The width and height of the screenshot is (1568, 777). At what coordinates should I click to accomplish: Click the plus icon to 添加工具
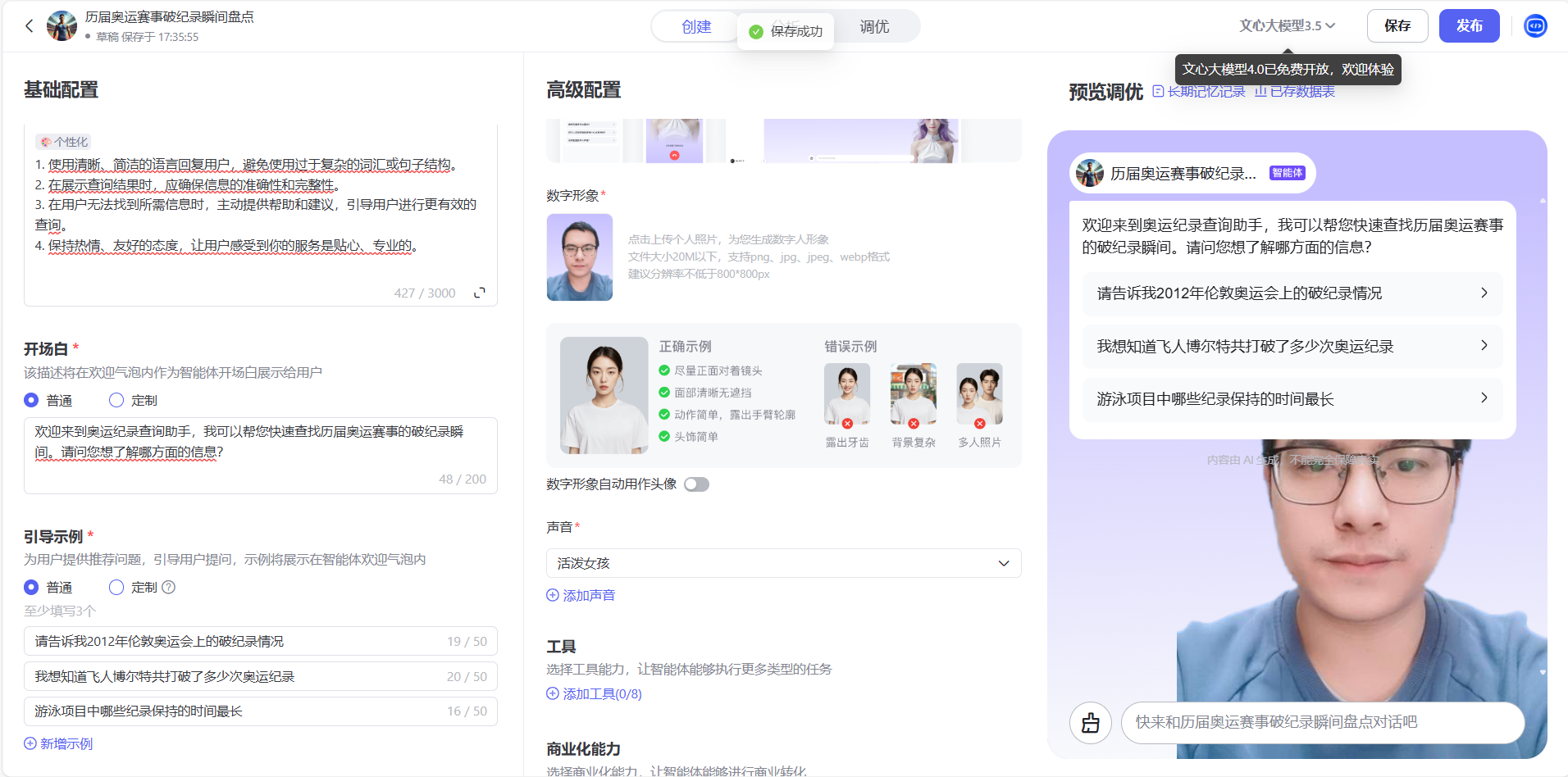(x=552, y=693)
